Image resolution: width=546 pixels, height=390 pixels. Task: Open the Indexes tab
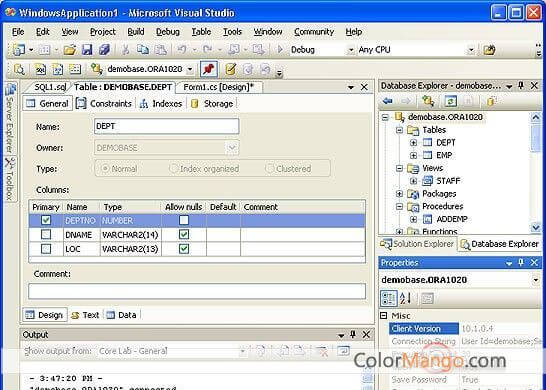(161, 103)
